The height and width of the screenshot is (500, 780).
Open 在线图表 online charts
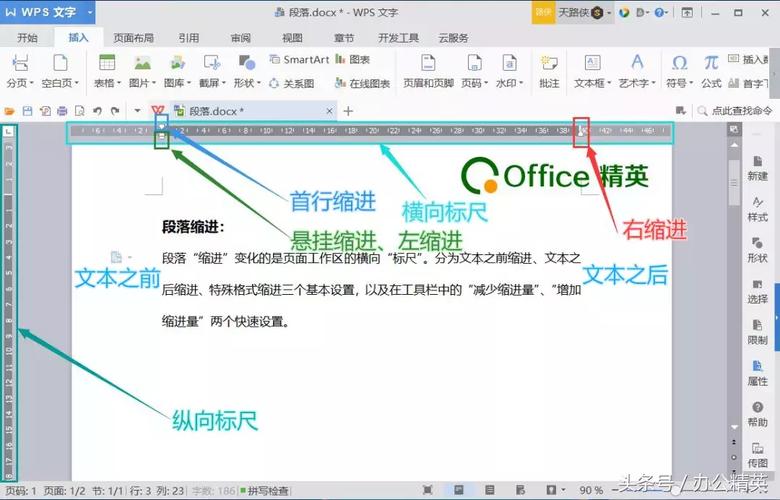362,84
